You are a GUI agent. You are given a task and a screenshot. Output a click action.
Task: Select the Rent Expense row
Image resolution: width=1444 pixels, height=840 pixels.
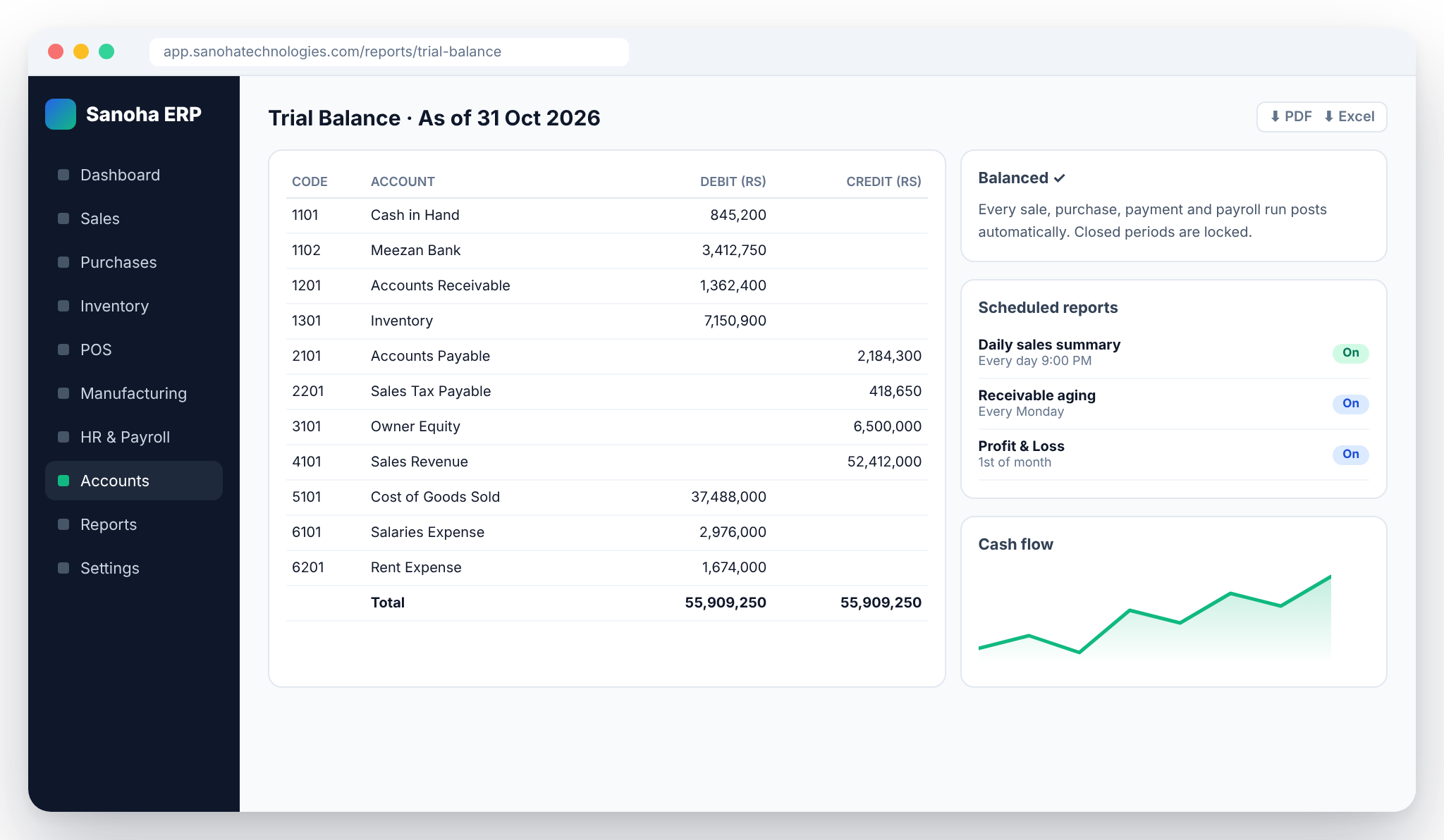(606, 568)
